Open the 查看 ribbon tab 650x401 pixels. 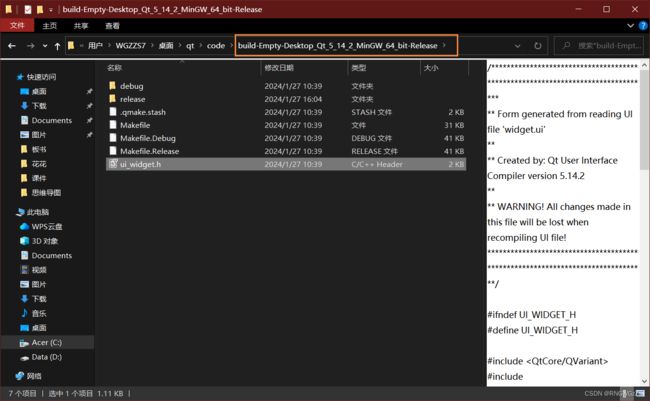point(112,26)
